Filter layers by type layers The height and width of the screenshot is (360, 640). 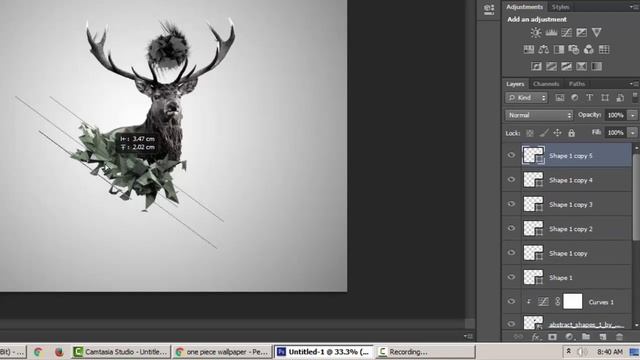pos(589,98)
